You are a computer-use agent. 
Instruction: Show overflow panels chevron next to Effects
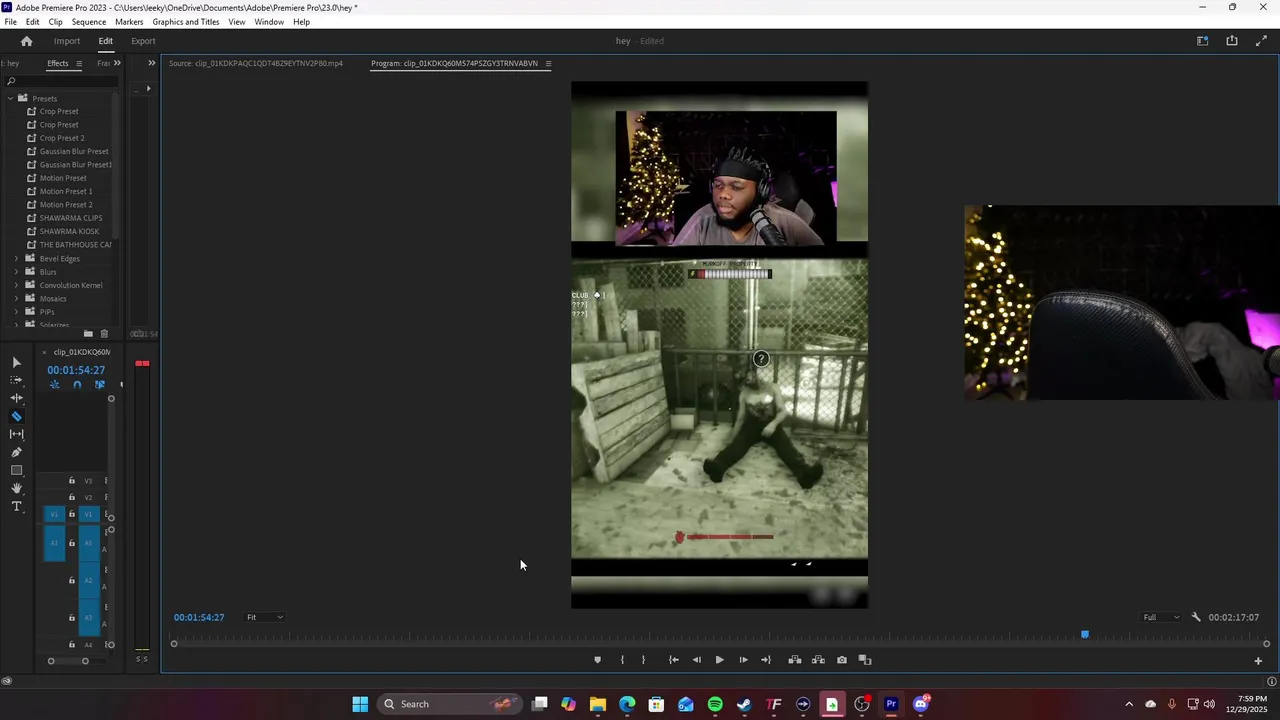(117, 63)
